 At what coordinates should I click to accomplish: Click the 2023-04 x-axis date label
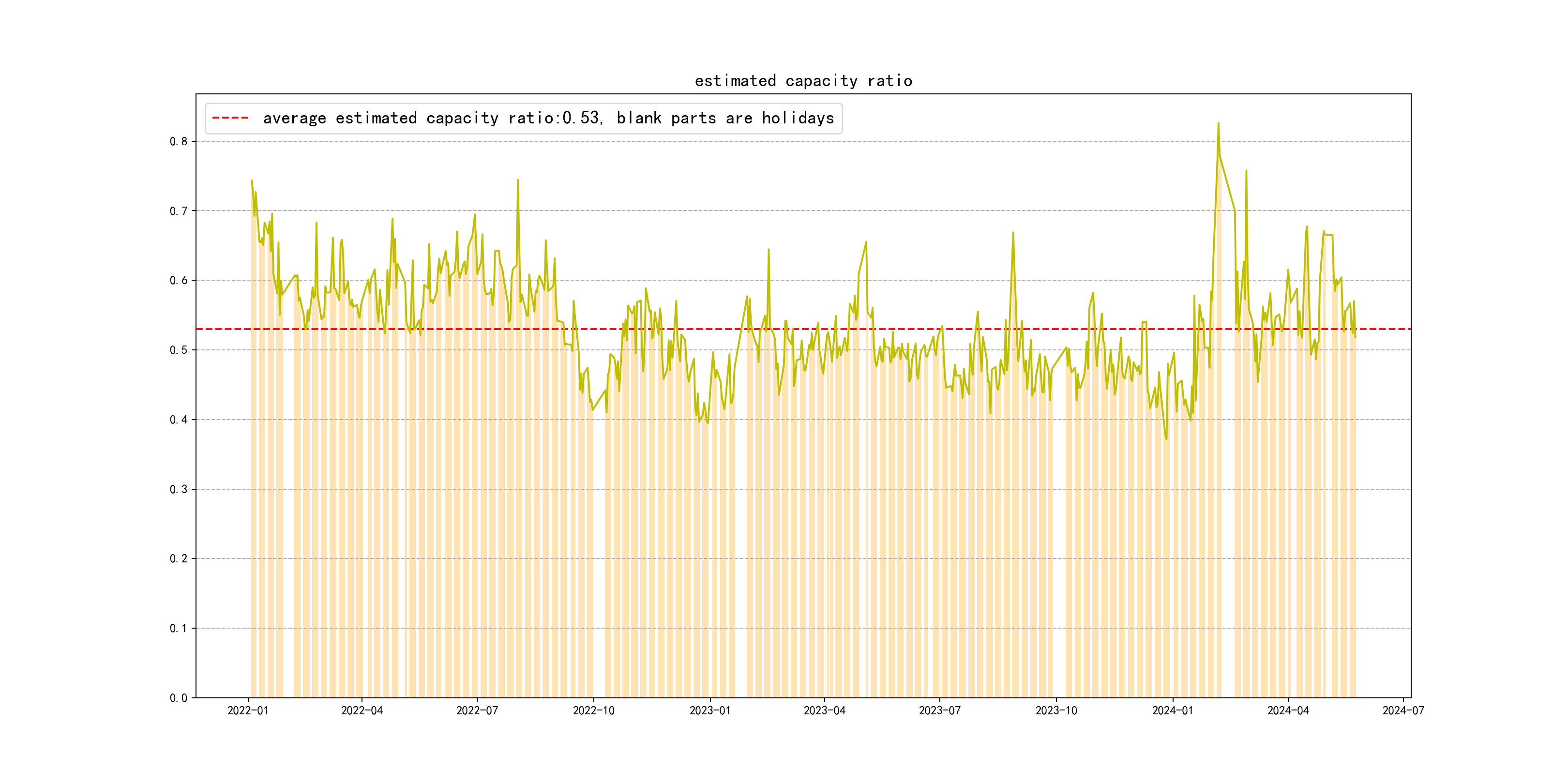tap(824, 710)
